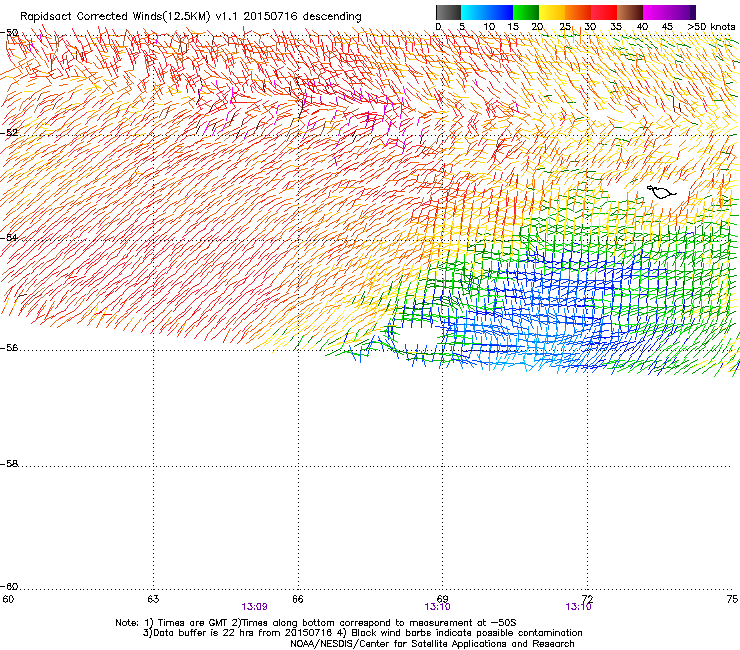This screenshot has height=650, width=740.
Task: Click the 'Data buffer is 22 hrs' note
Action: coord(362,633)
